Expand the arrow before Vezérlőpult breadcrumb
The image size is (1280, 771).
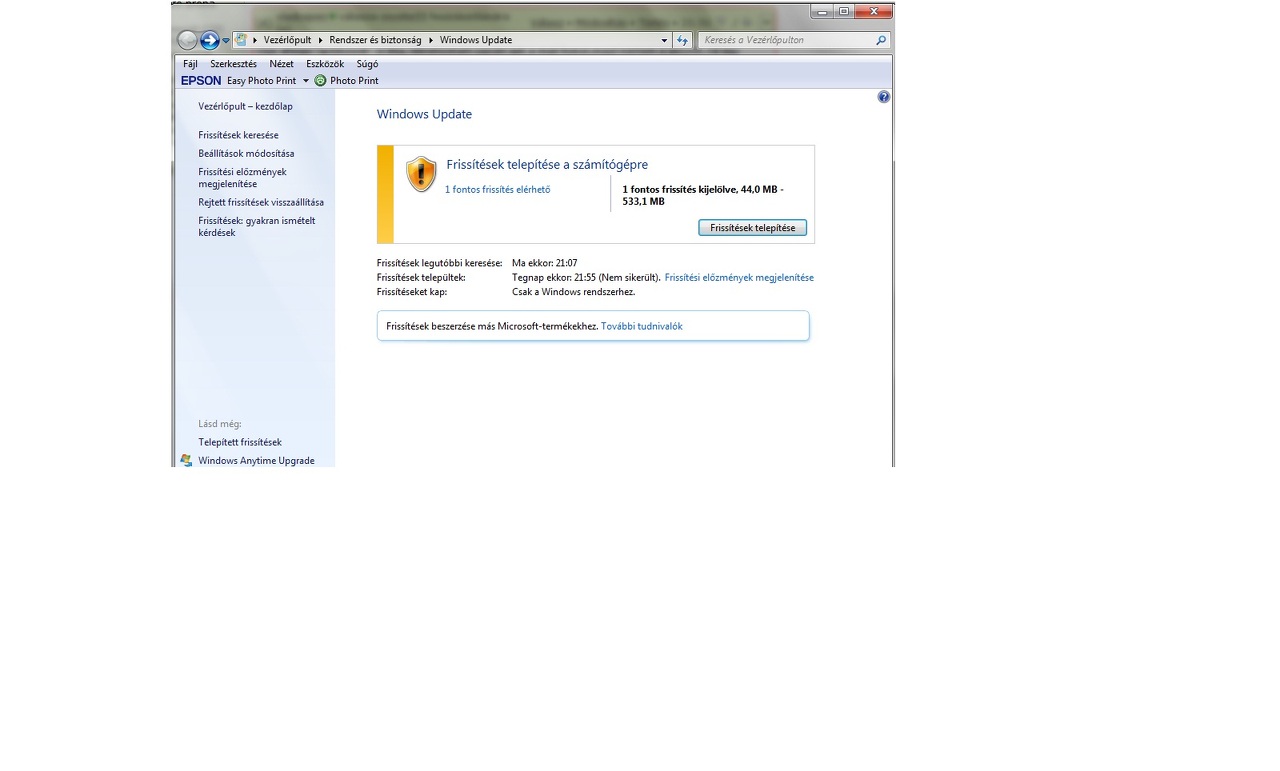click(x=255, y=40)
